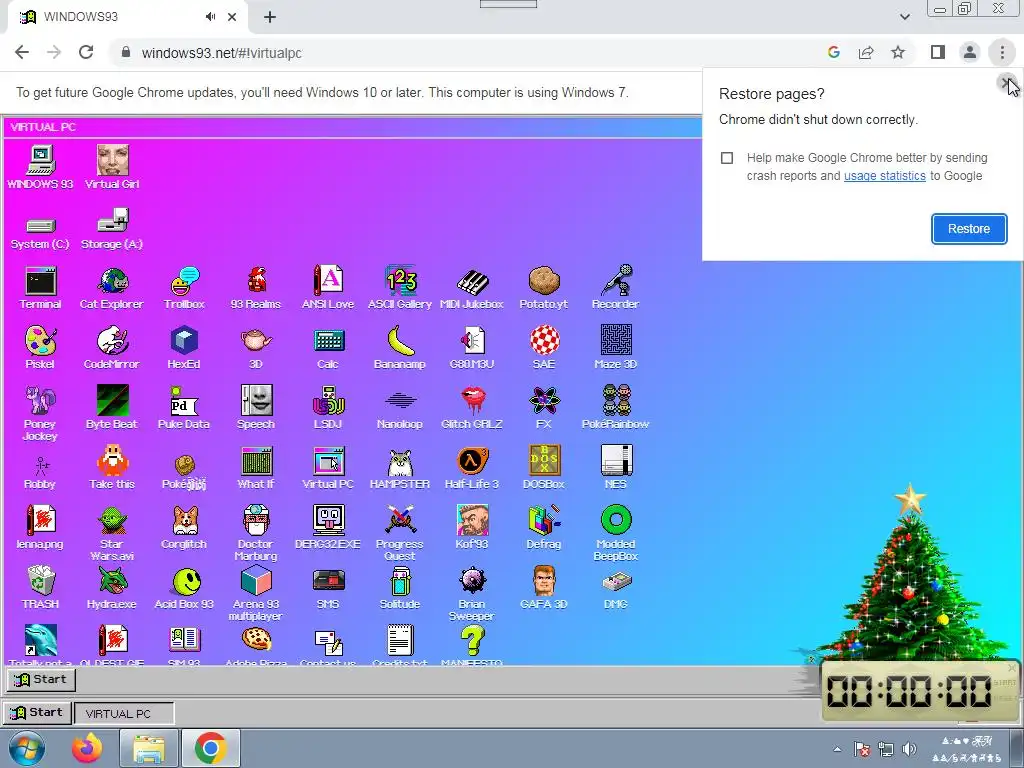
Task: Open the DOSBox icon
Action: click(x=543, y=468)
